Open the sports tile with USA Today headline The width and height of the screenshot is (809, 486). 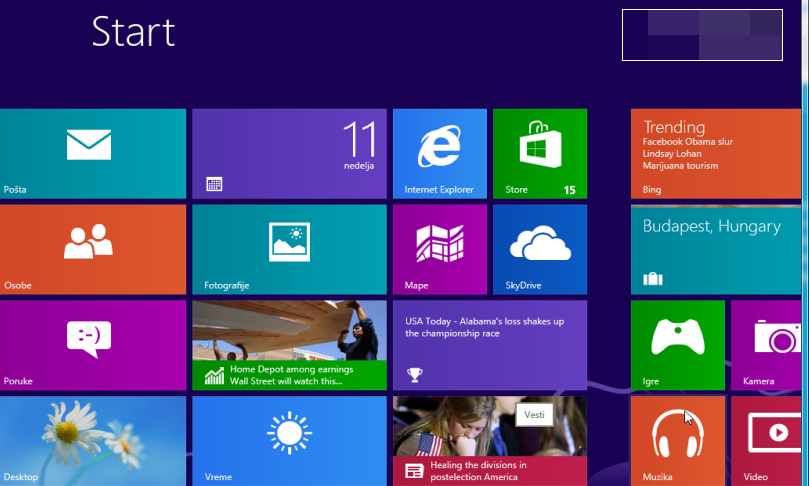coord(490,345)
